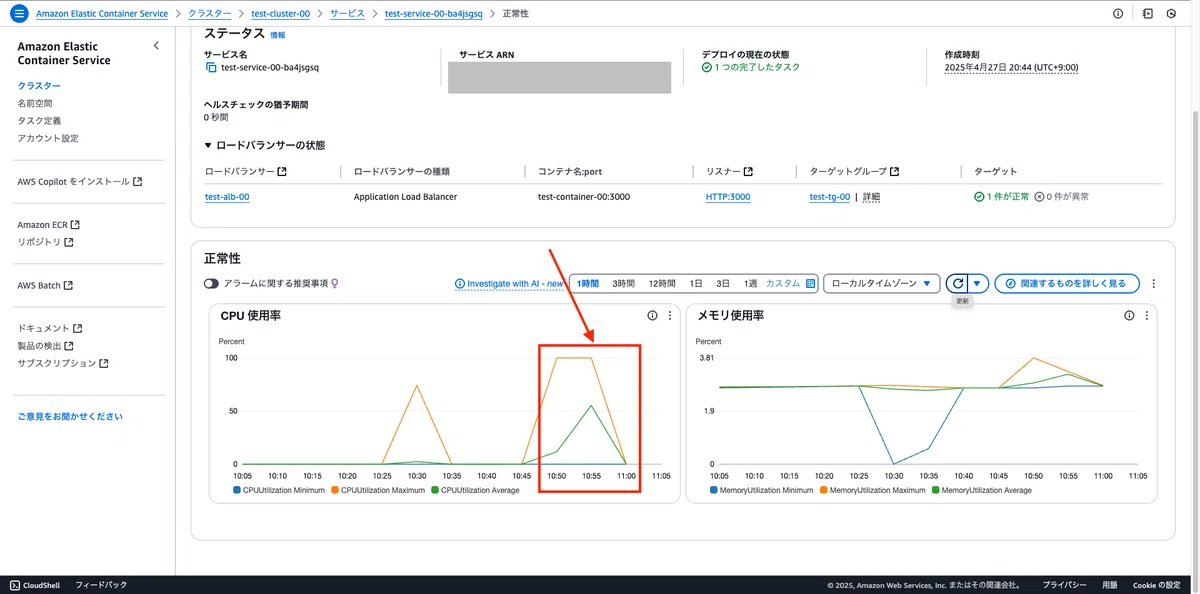The height and width of the screenshot is (594, 1200).
Task: Select the 12時間 time range
Action: tap(662, 284)
